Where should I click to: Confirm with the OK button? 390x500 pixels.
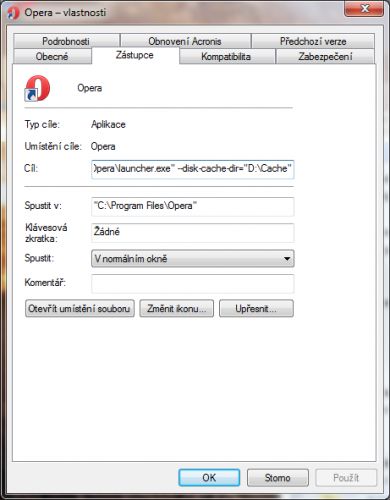click(209, 478)
